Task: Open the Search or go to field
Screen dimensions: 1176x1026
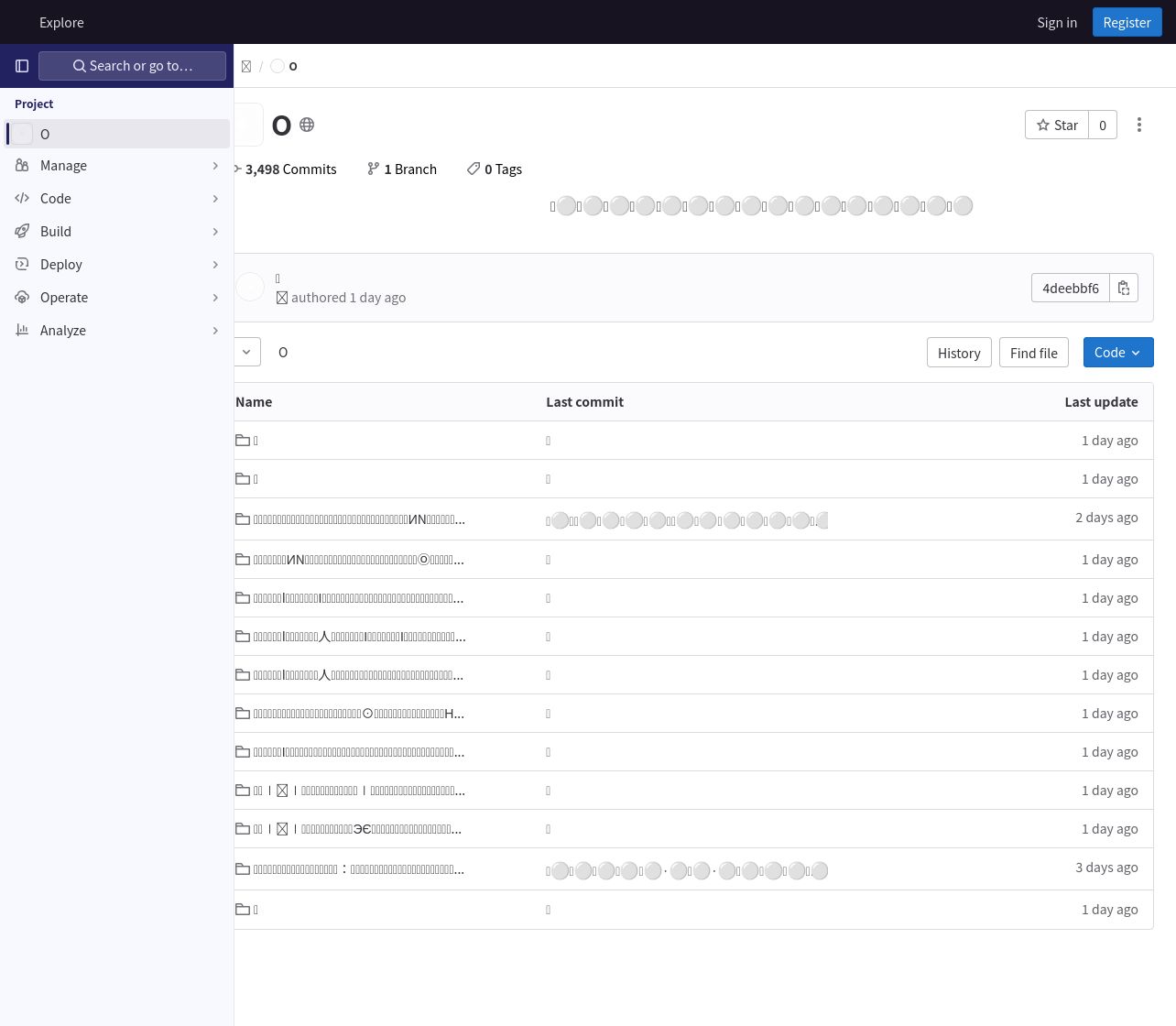Action: tap(132, 66)
